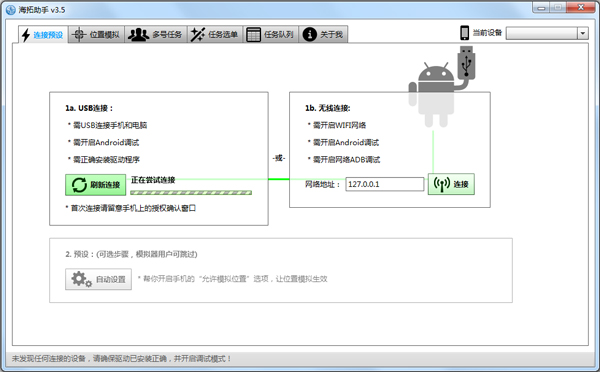Switch to the 任务选单 tab
This screenshot has height=372, width=600.
(215, 34)
